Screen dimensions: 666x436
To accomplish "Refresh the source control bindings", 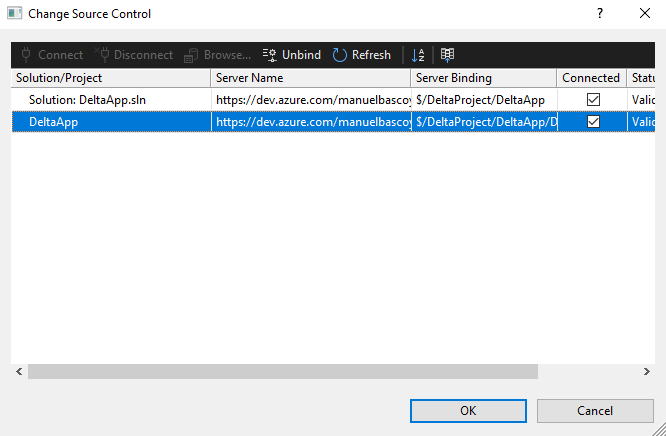I will [361, 55].
